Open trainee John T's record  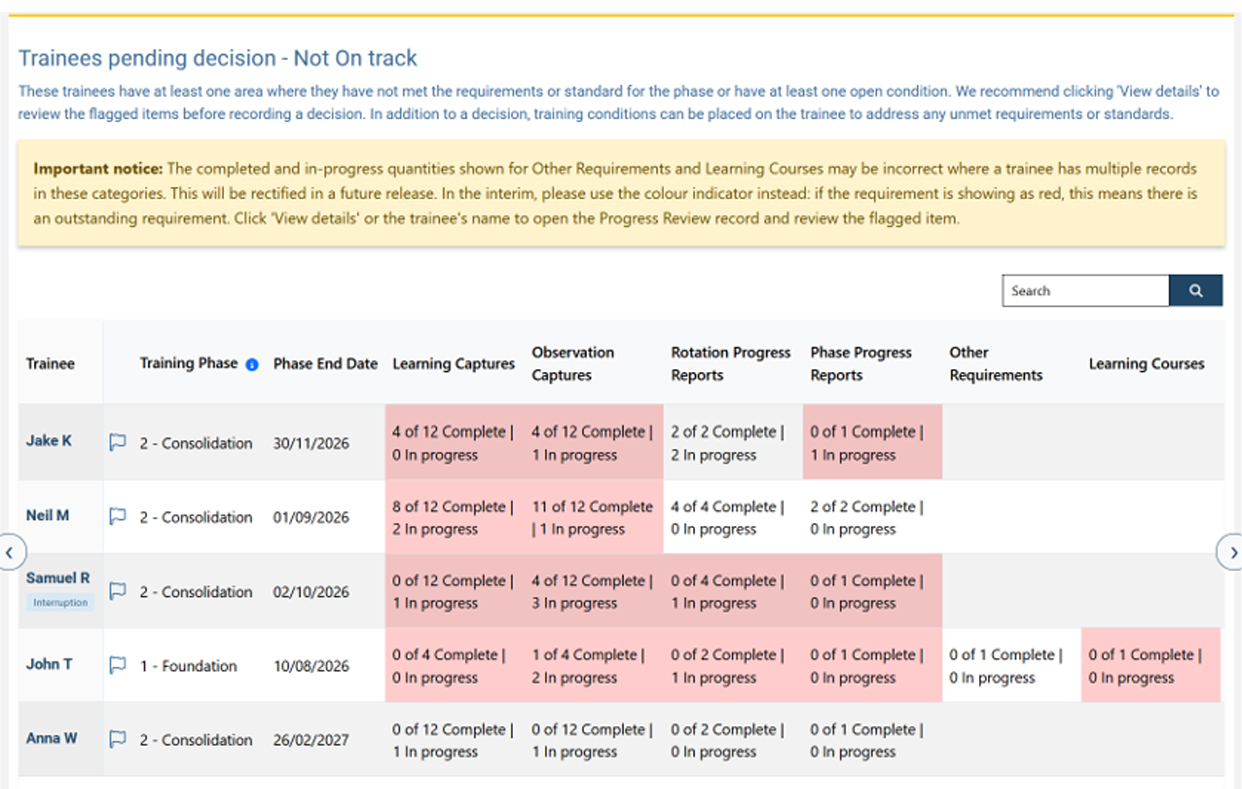tap(49, 664)
